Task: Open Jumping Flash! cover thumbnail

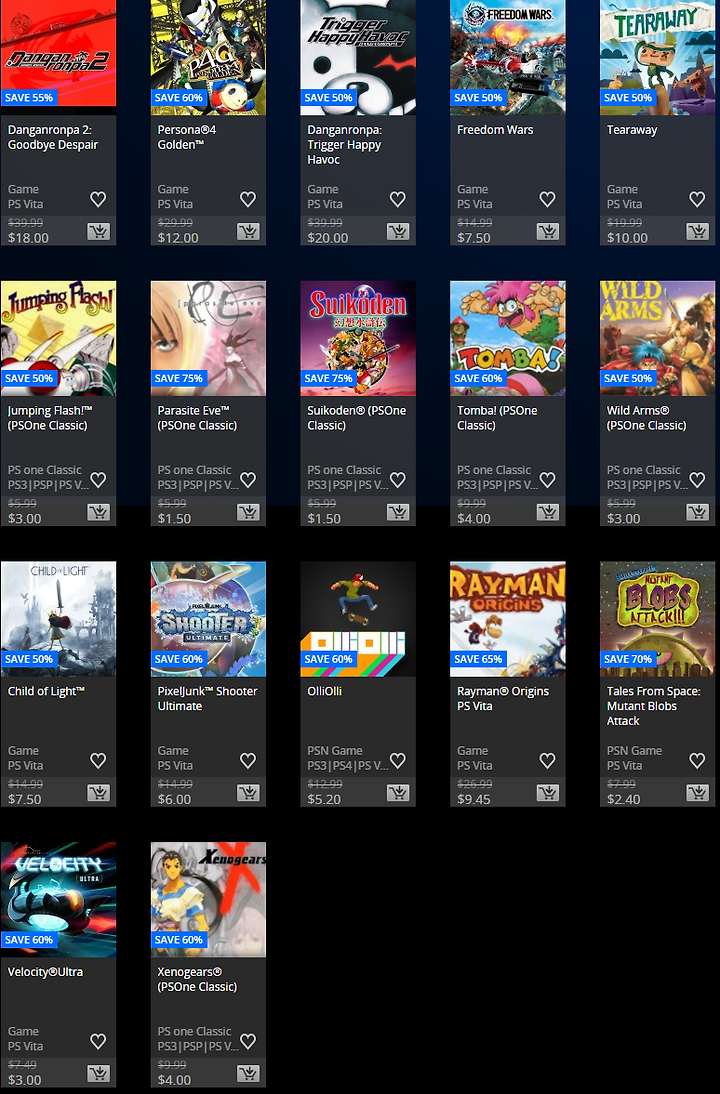Action: [x=59, y=338]
